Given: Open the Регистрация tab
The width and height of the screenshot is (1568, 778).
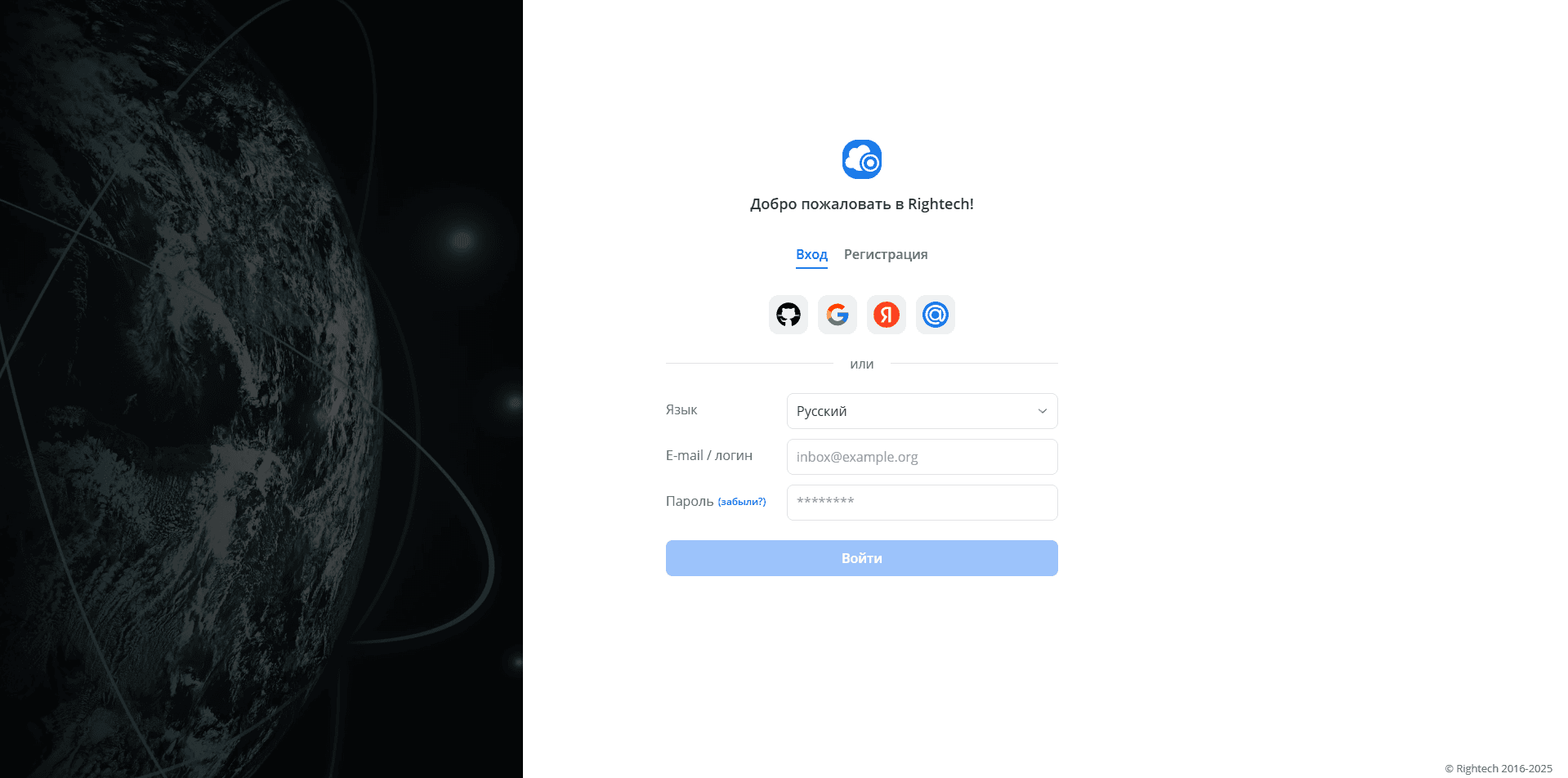Looking at the screenshot, I should point(886,255).
